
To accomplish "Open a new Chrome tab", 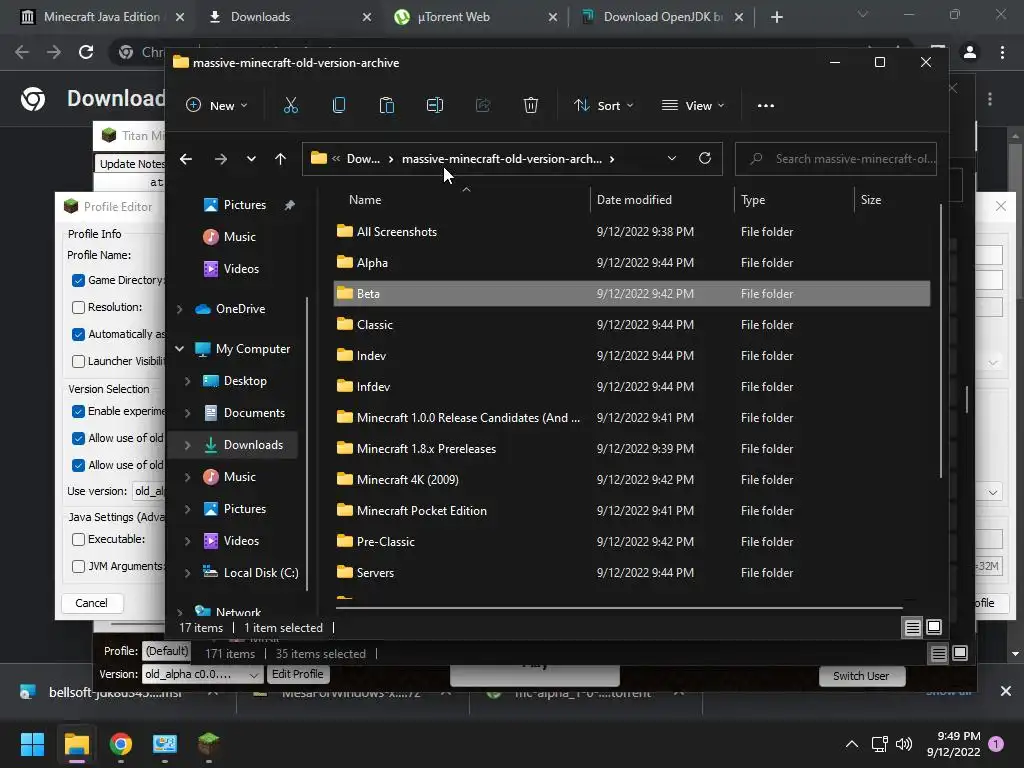I will (776, 17).
